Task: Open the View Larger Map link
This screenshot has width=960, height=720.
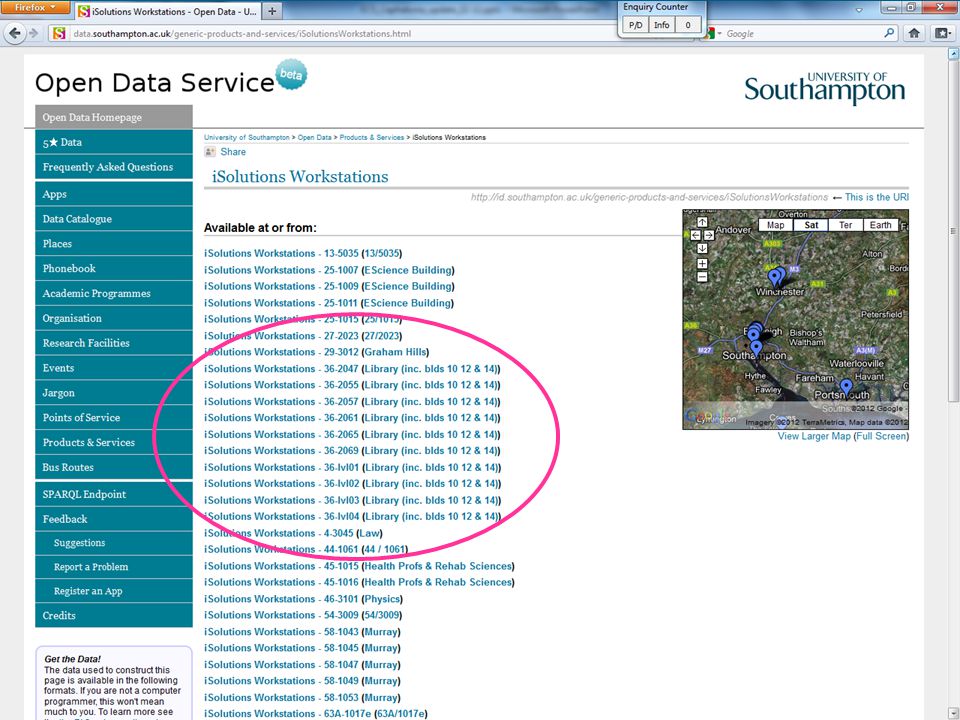Action: 814,436
